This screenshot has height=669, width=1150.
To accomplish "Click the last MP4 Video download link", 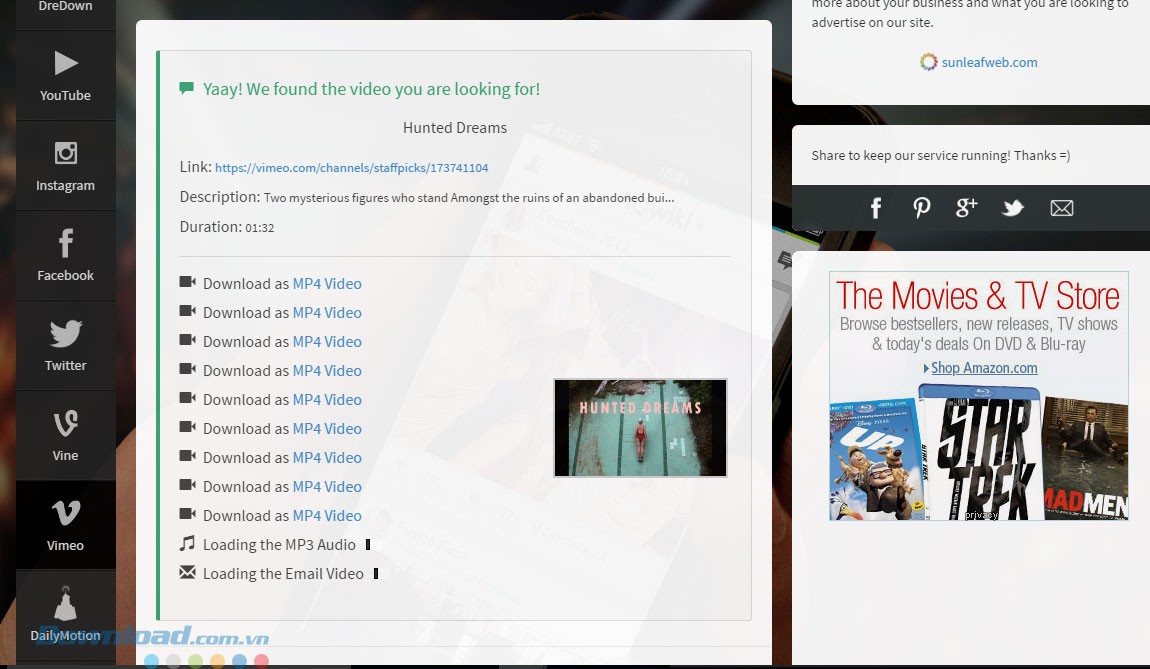I will tap(327, 516).
